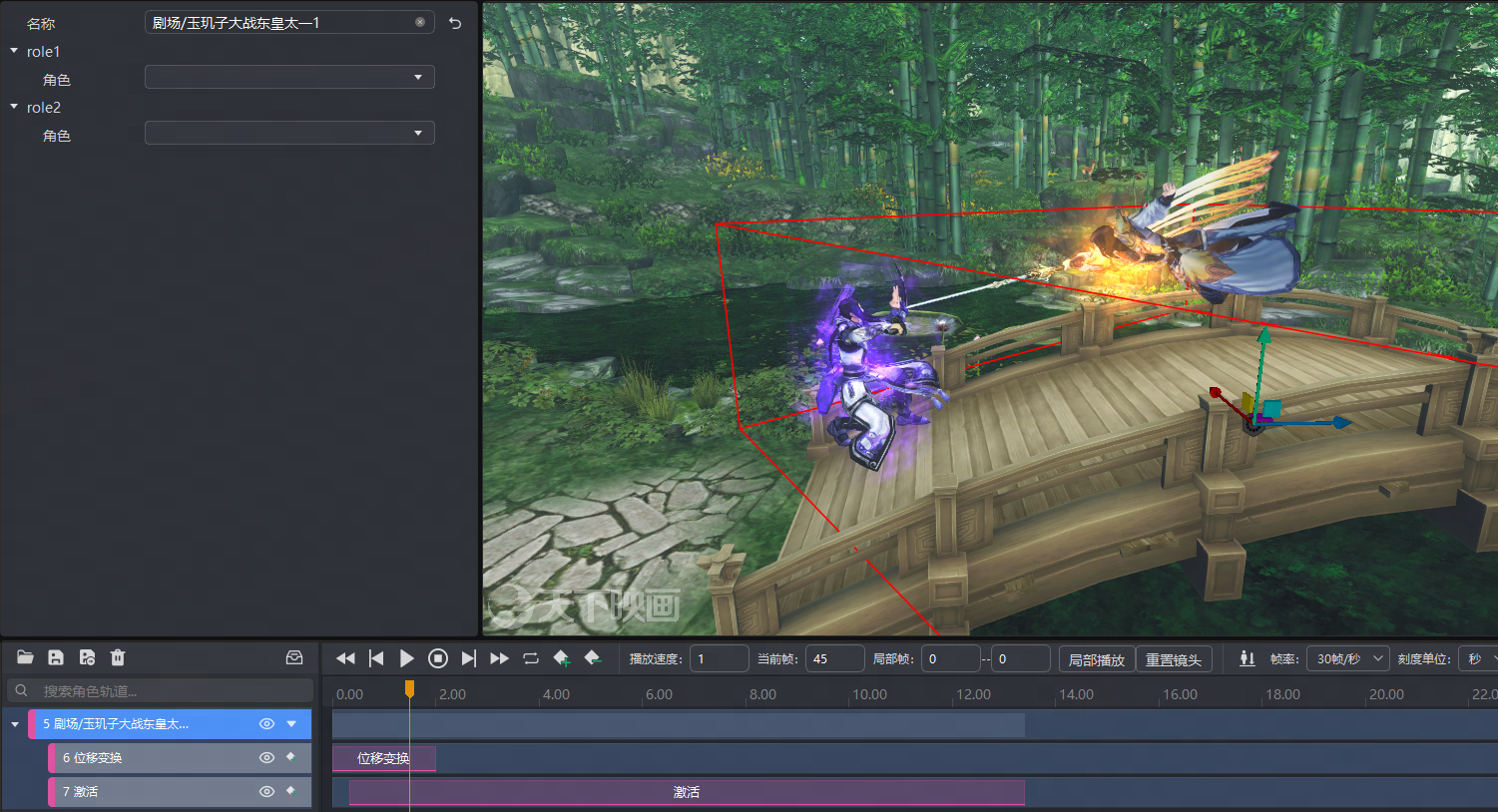Open the 刻度单位 dropdown

tap(1479, 658)
